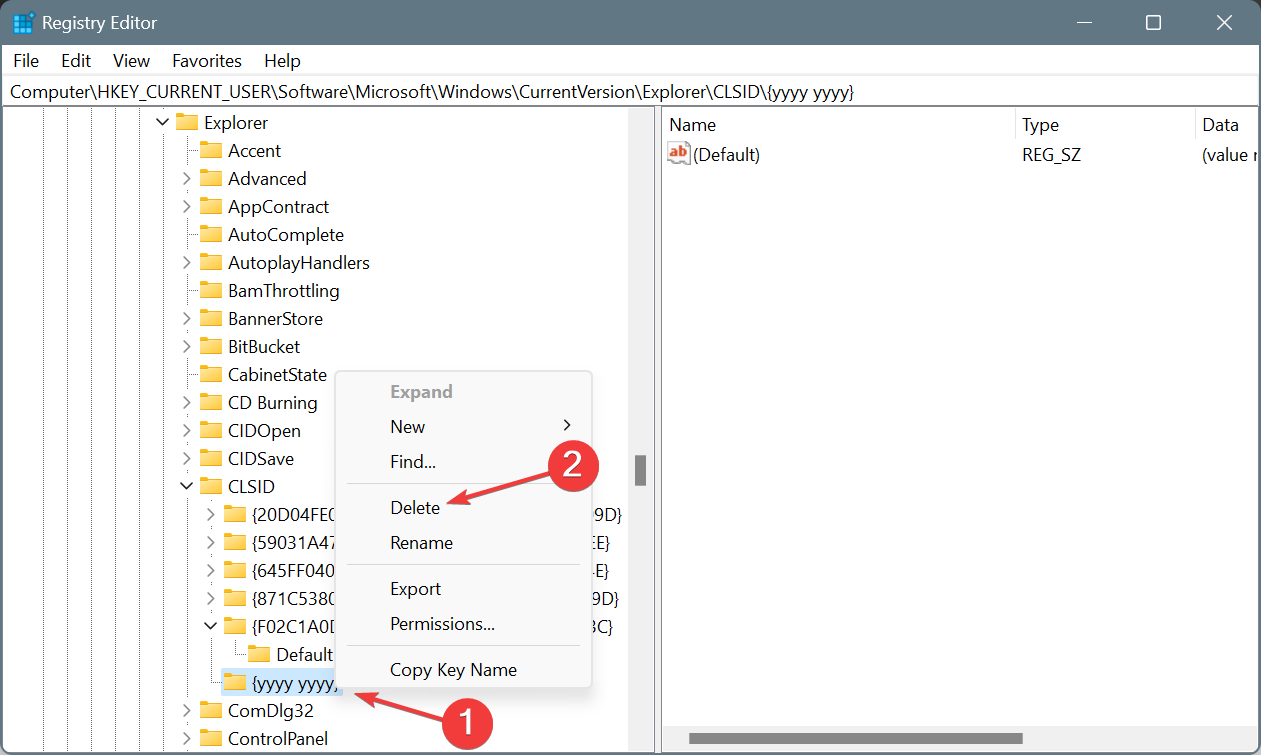This screenshot has height=755, width=1261.
Task: Click the CLSID folder icon
Action: (210, 487)
